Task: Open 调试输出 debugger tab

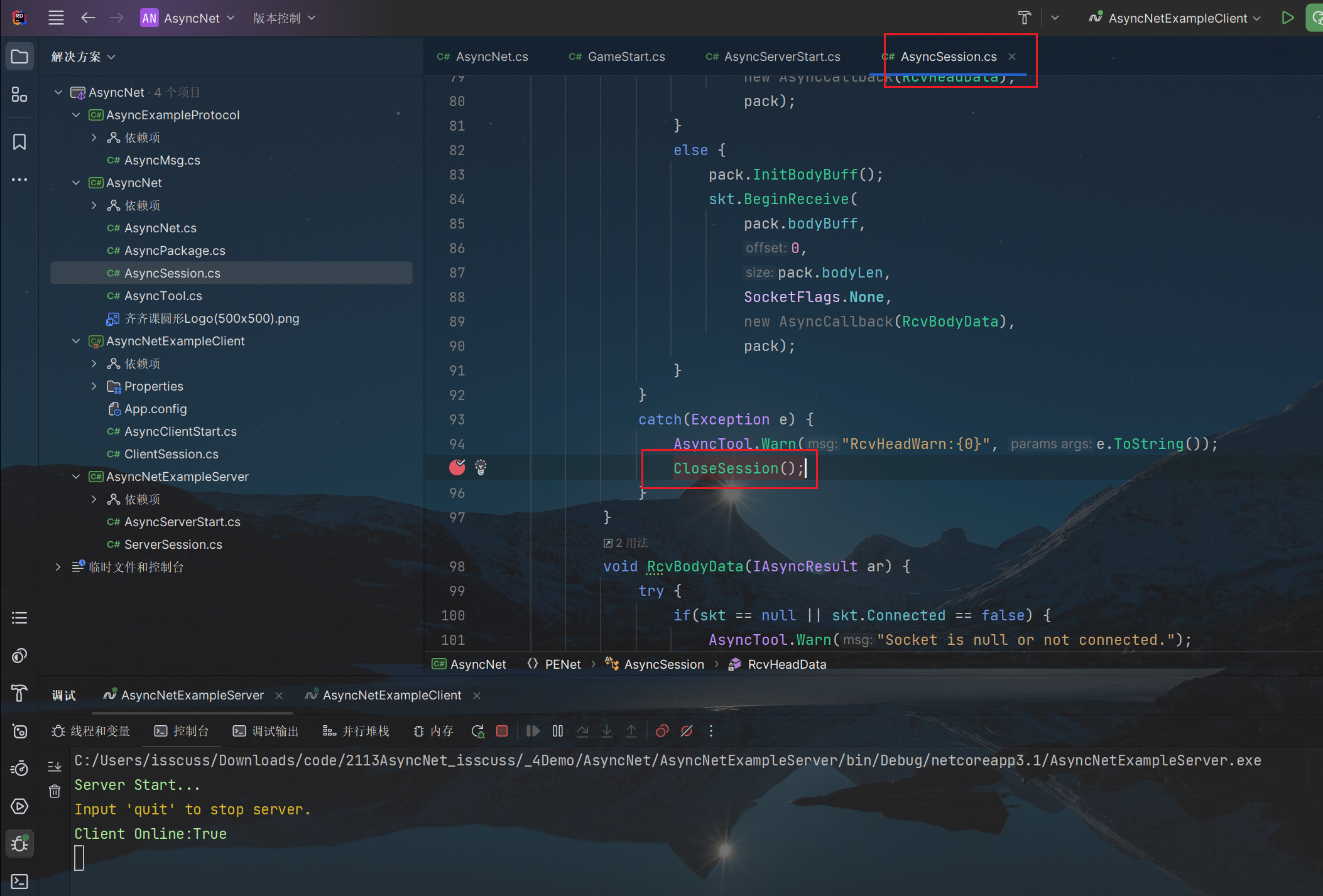Action: tap(266, 731)
